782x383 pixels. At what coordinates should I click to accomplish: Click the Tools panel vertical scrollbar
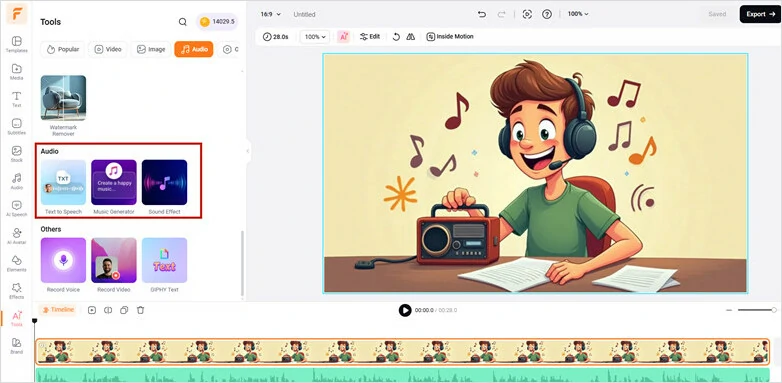point(242,263)
